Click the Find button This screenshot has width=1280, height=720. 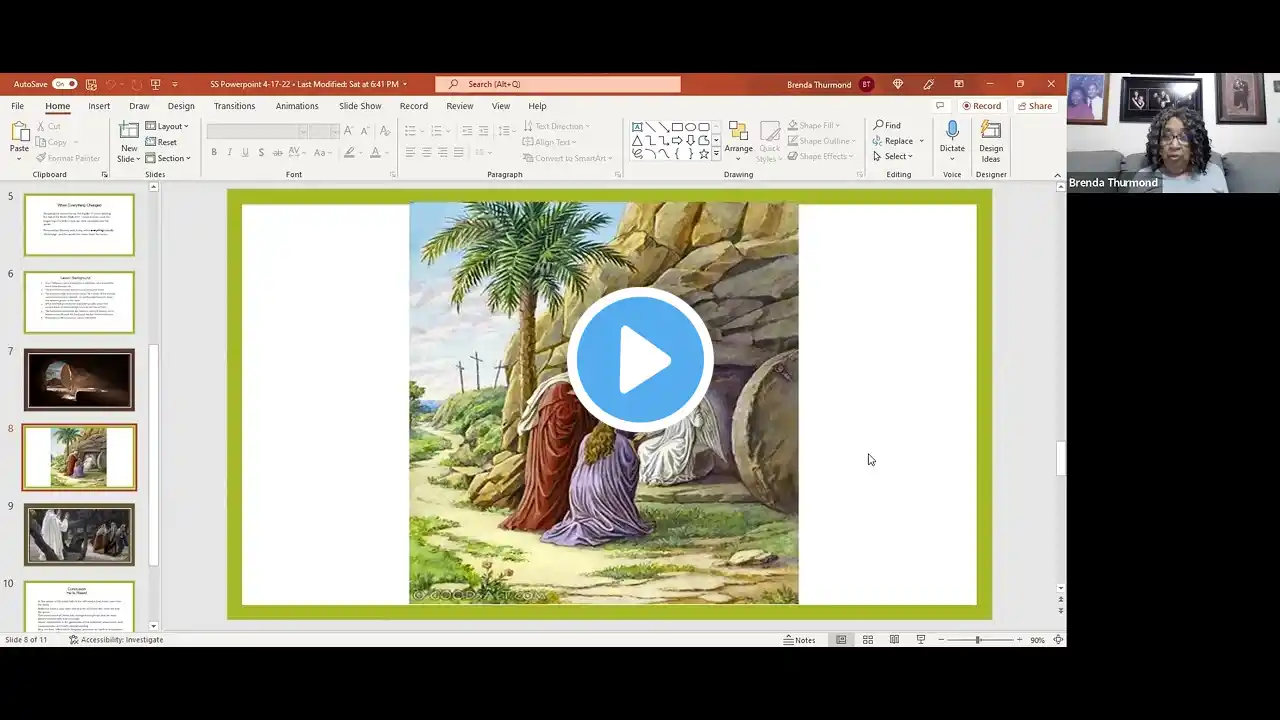tap(887, 125)
